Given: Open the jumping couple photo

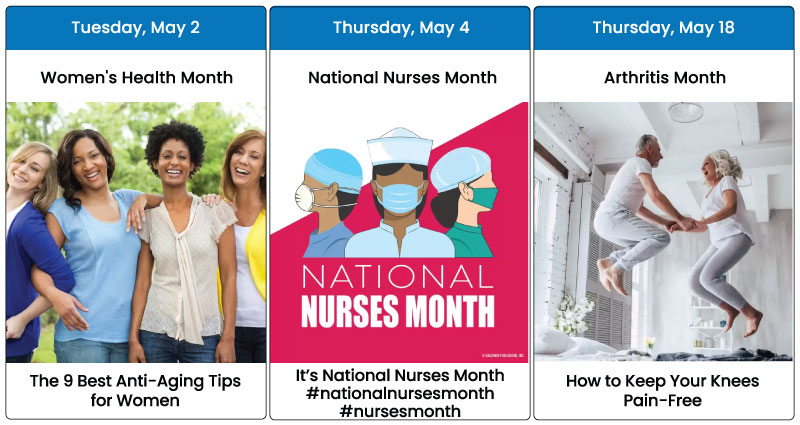Looking at the screenshot, I should tap(664, 232).
